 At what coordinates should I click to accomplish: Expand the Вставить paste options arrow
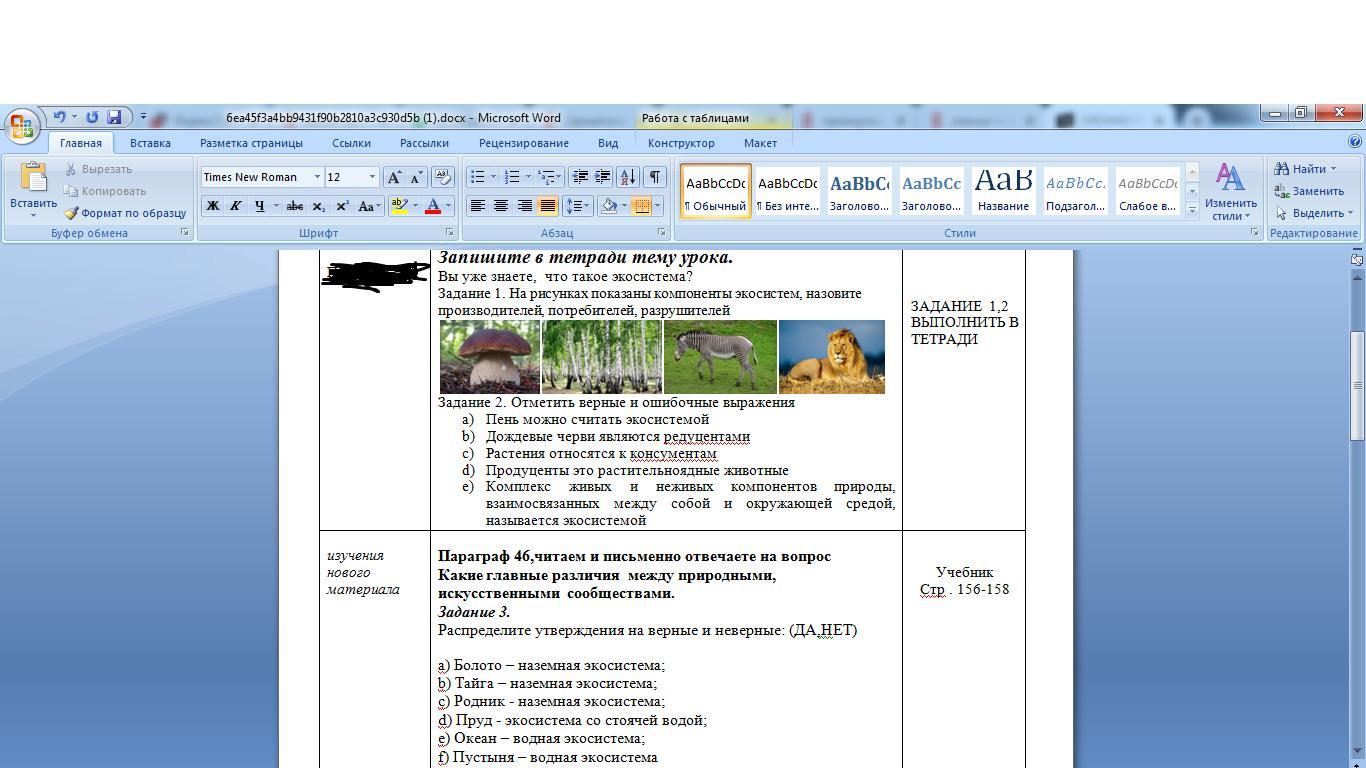pos(33,215)
